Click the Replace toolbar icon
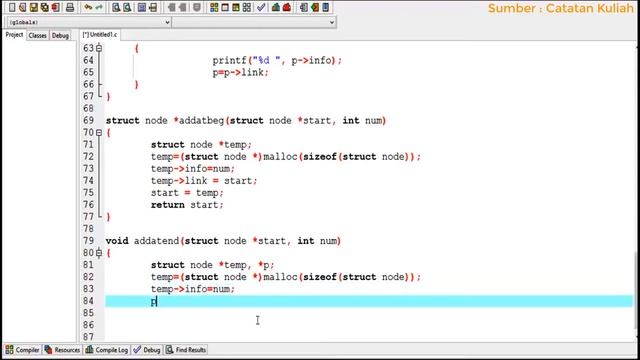The image size is (640, 360). point(127,7)
